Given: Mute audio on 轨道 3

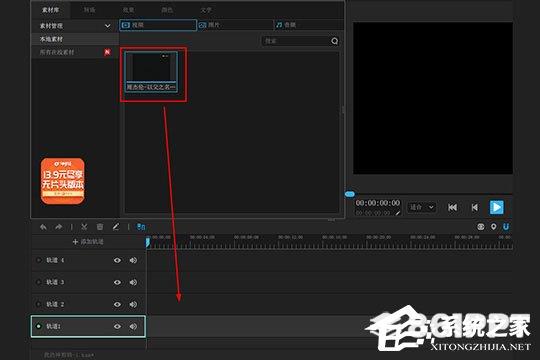Looking at the screenshot, I should pyautogui.click(x=133, y=282).
